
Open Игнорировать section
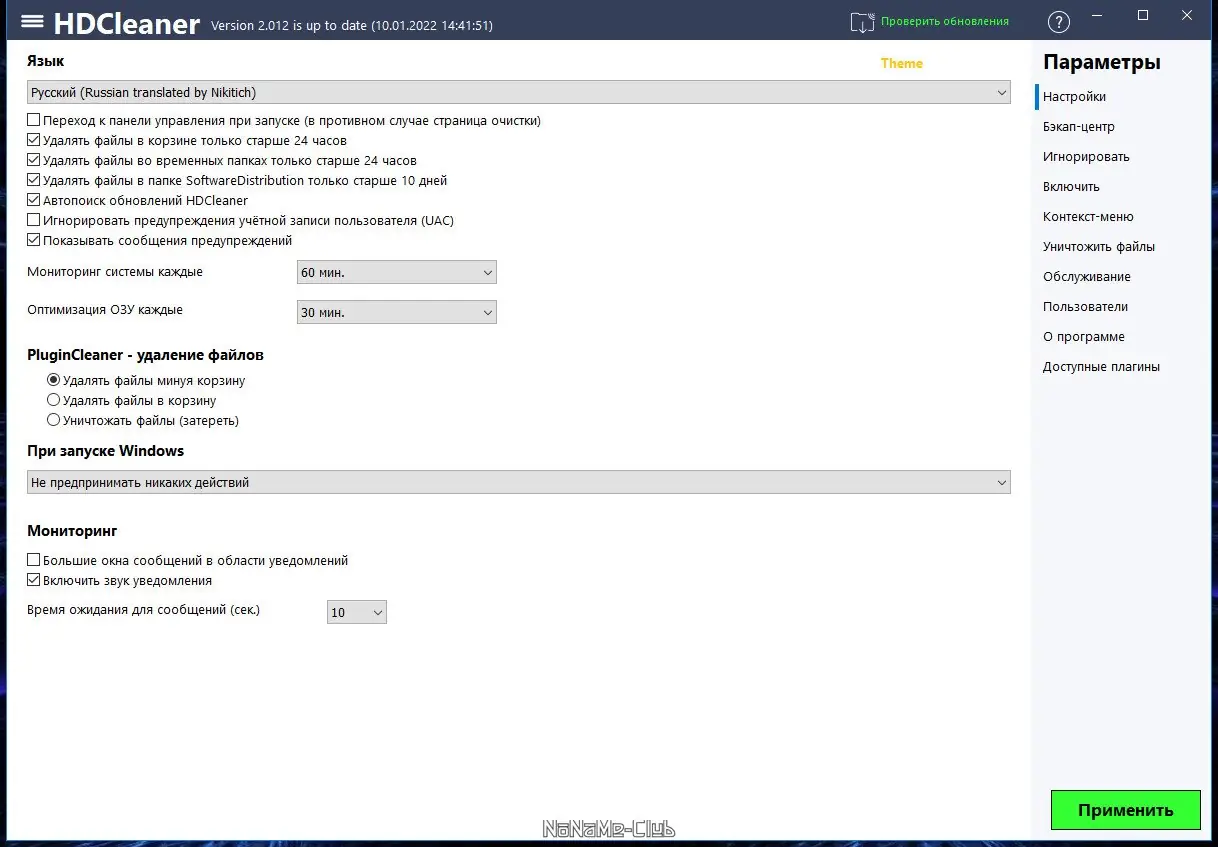tap(1086, 157)
